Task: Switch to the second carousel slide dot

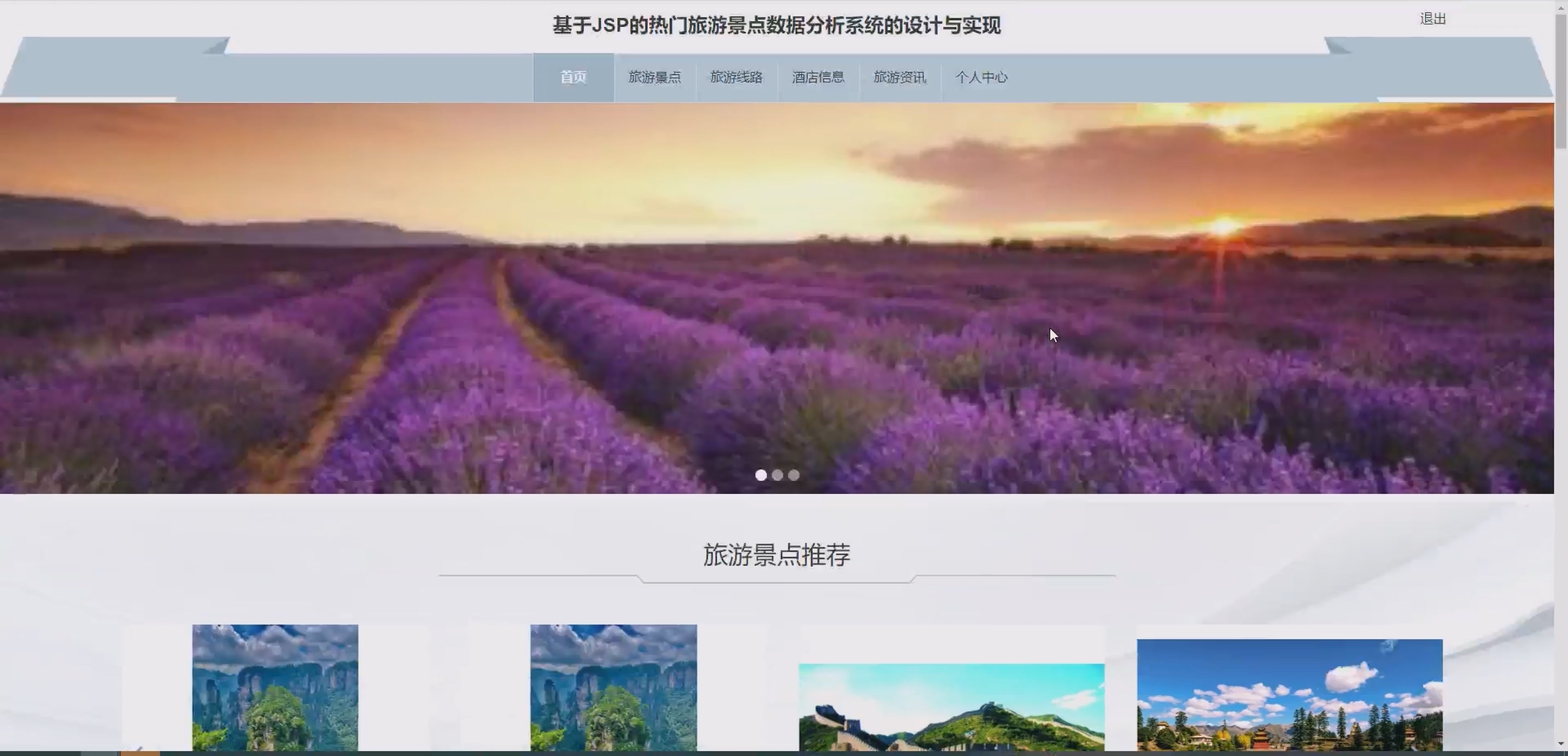Action: [777, 475]
